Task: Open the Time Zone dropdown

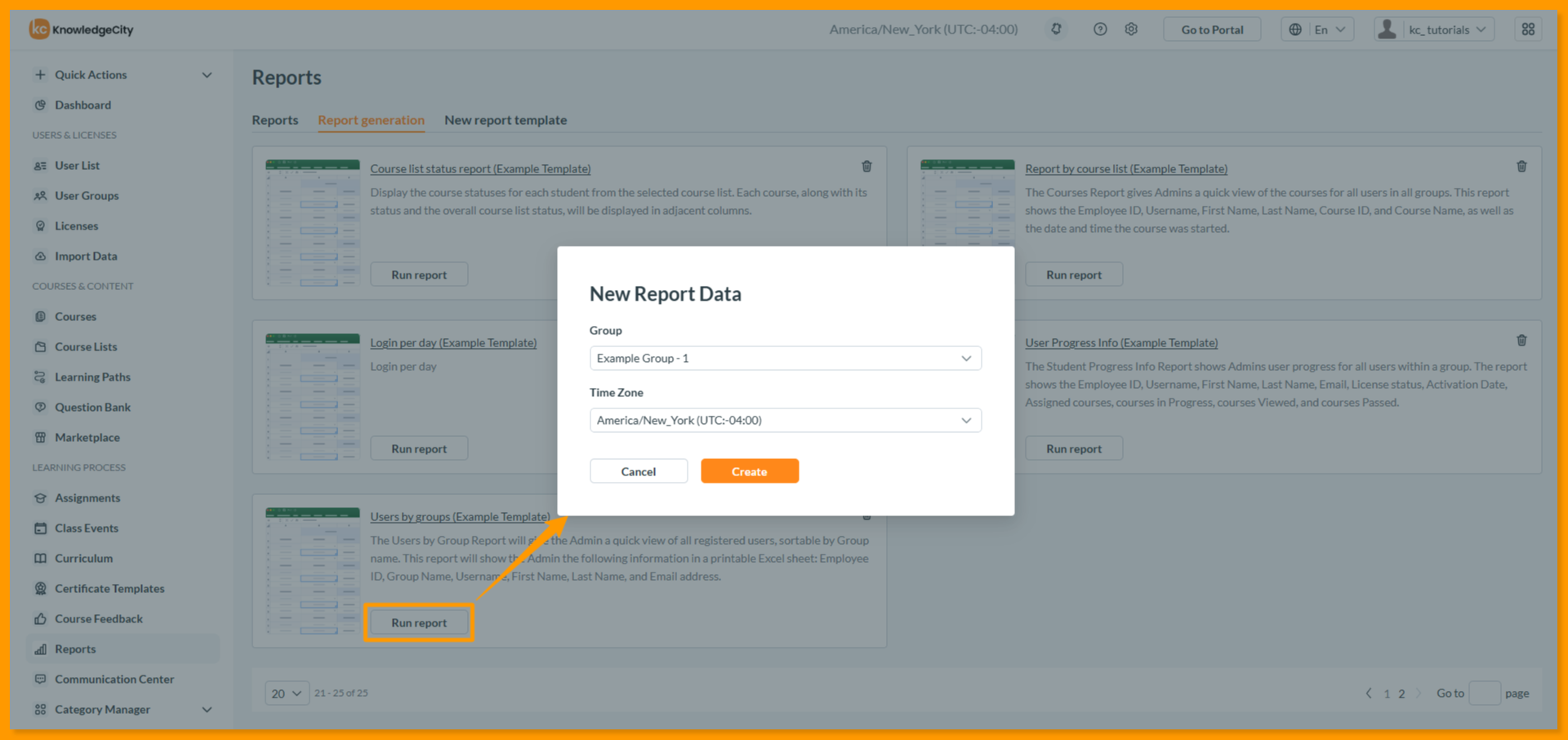Action: pos(785,420)
